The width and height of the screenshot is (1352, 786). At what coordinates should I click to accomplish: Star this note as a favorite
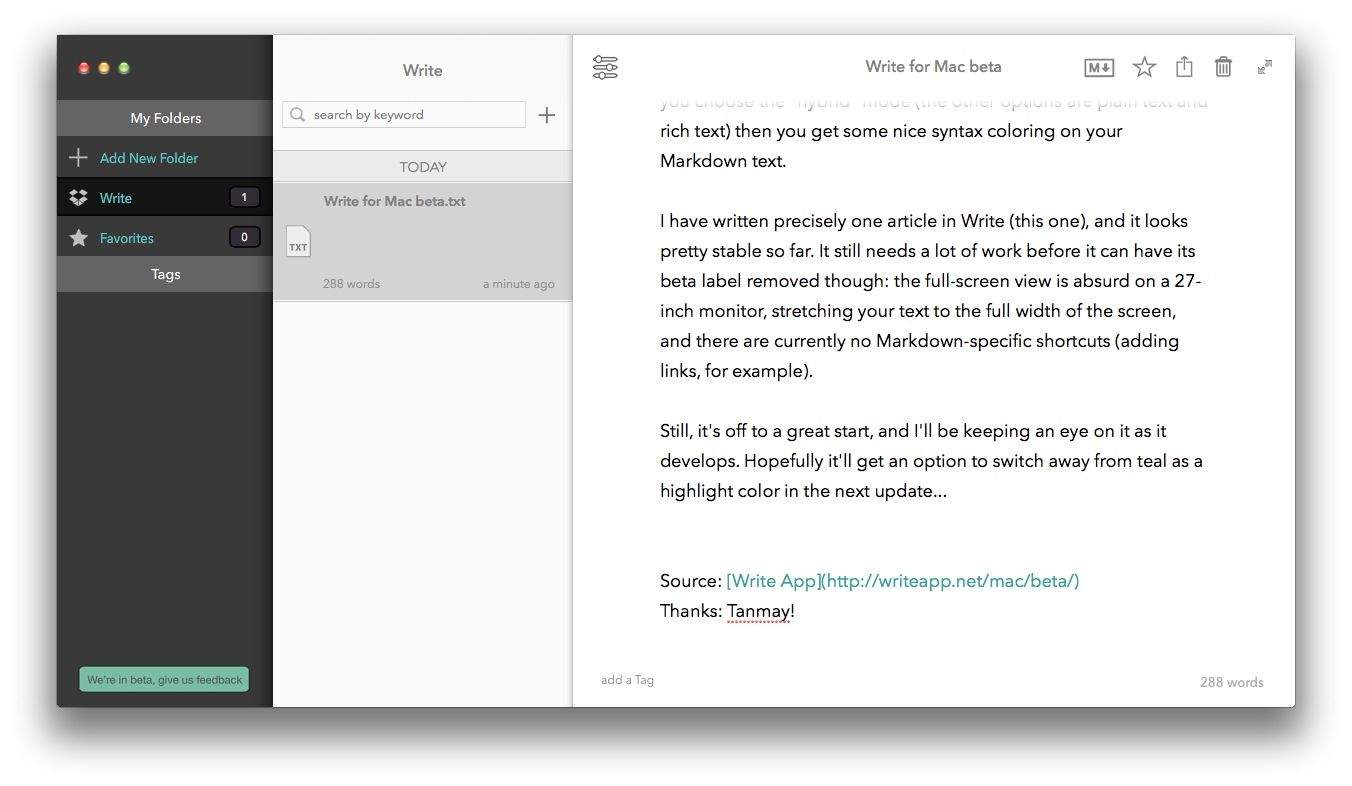click(1144, 67)
